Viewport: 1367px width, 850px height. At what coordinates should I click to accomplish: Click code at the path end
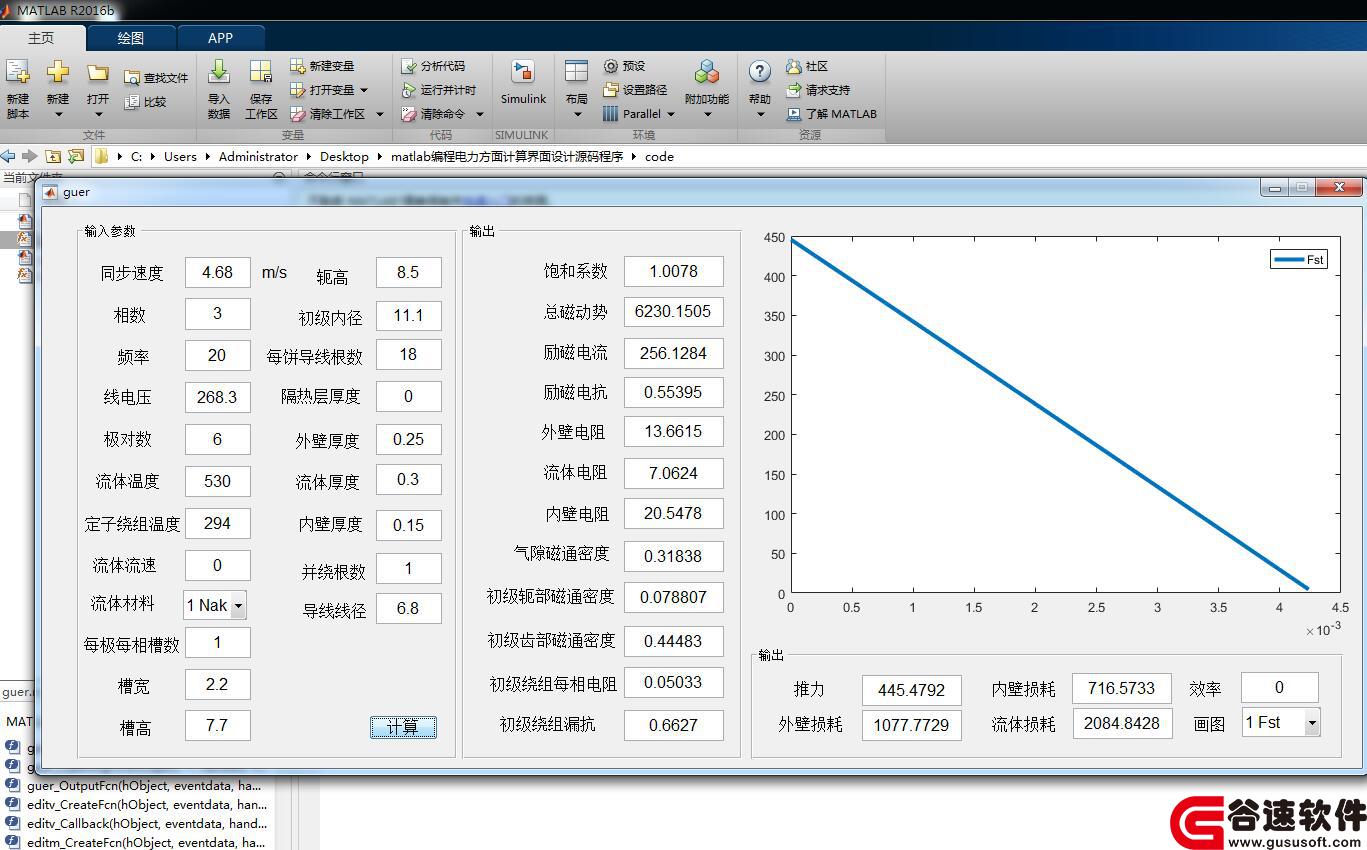point(659,156)
